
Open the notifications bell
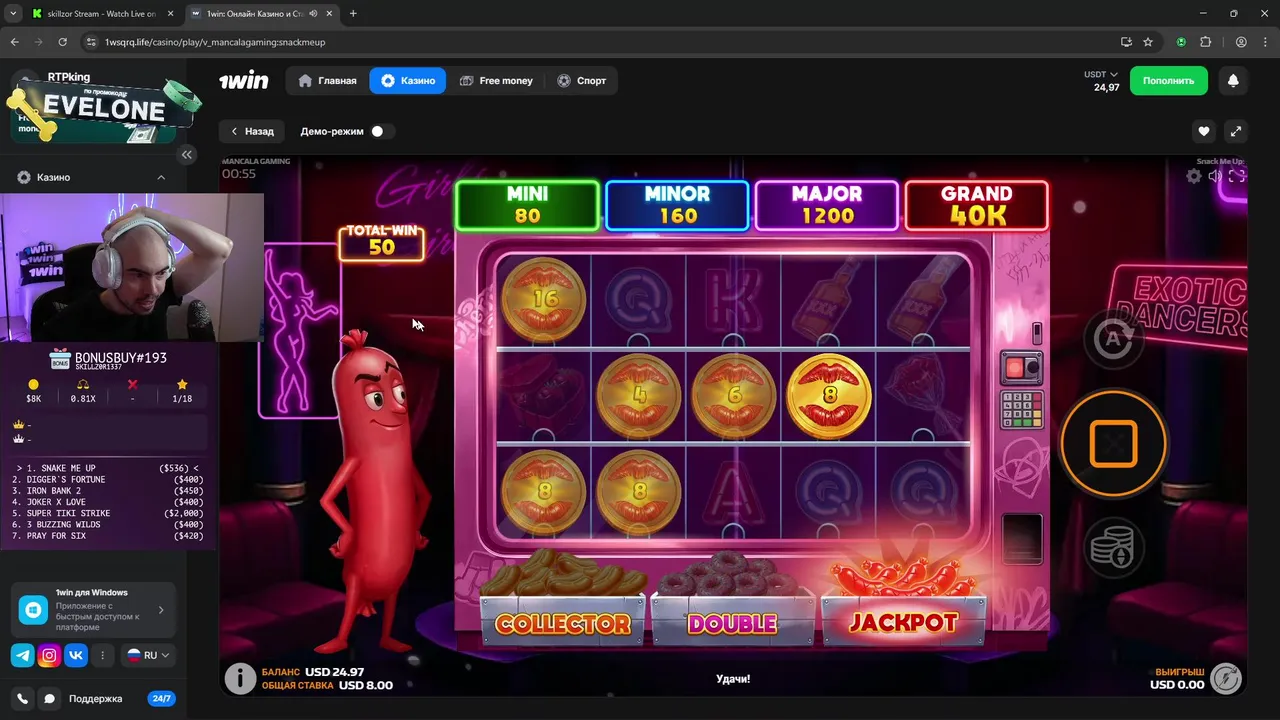click(1233, 81)
